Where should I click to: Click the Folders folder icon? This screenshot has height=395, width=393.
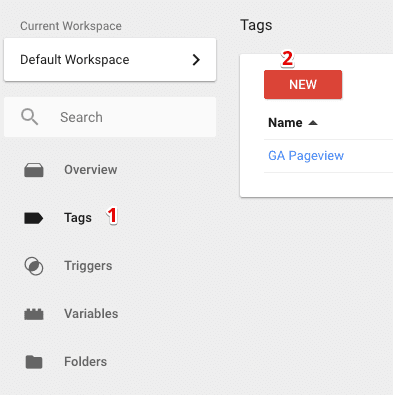tap(34, 362)
